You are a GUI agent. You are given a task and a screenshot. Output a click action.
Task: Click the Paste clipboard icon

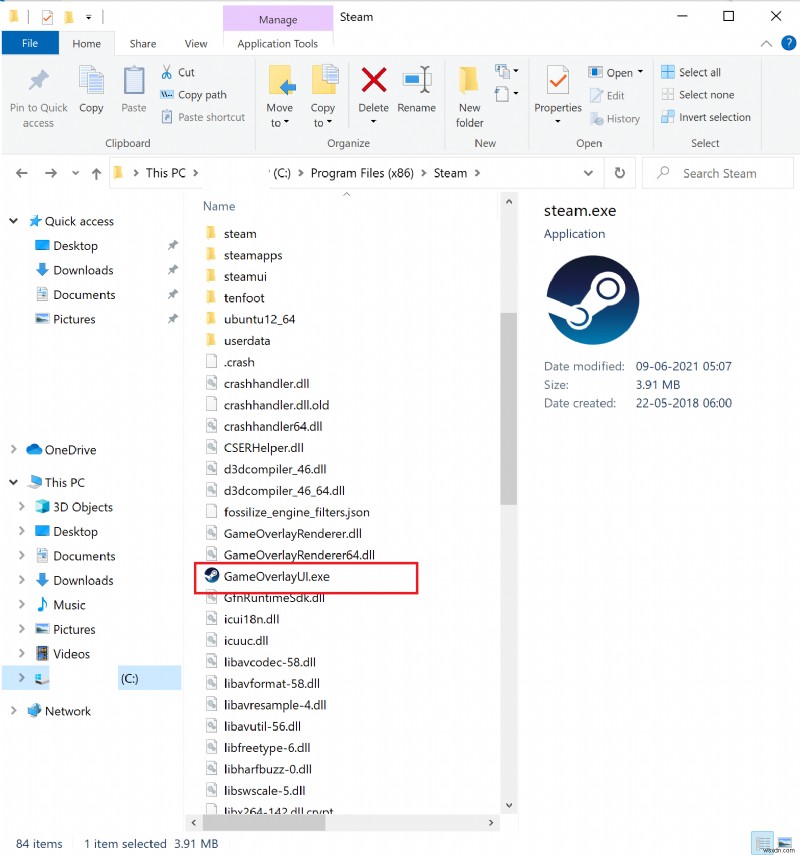[x=134, y=81]
